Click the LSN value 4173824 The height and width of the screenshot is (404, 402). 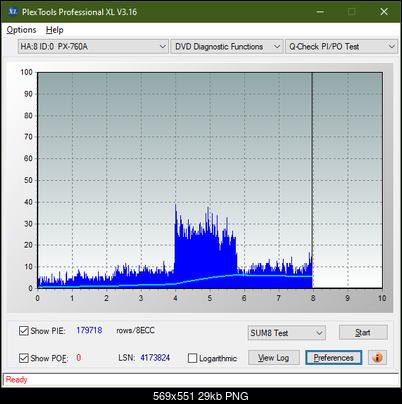coord(155,358)
